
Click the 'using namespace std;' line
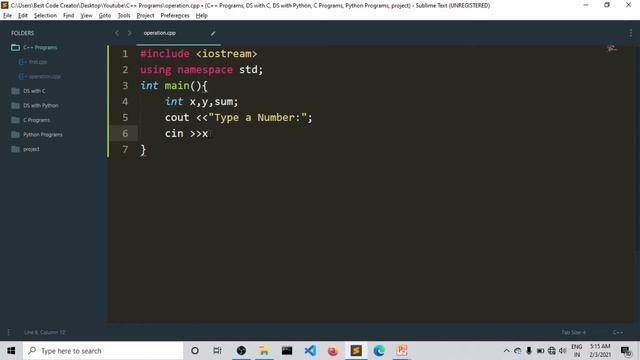202,70
